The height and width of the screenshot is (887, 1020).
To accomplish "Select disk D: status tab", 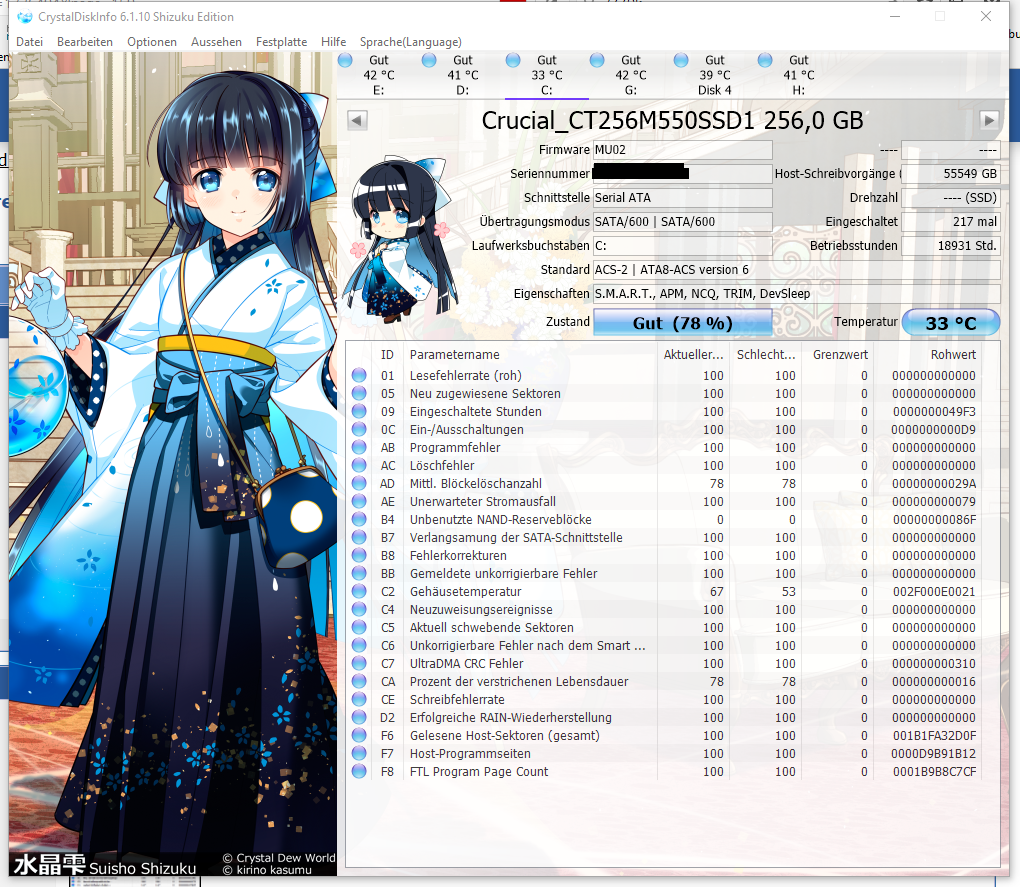I will click(463, 75).
